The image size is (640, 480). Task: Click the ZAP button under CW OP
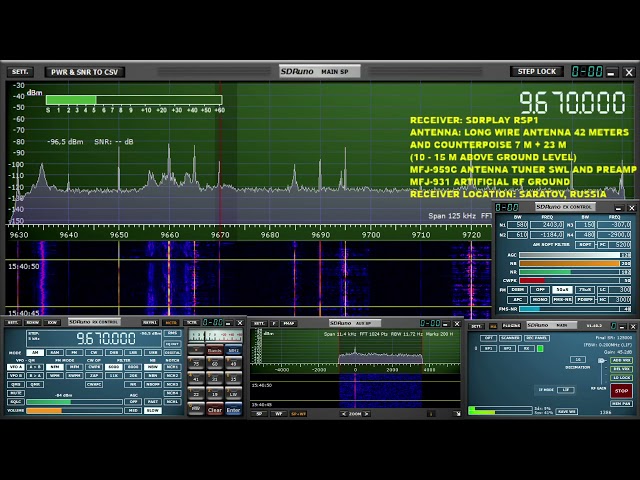coord(94,376)
